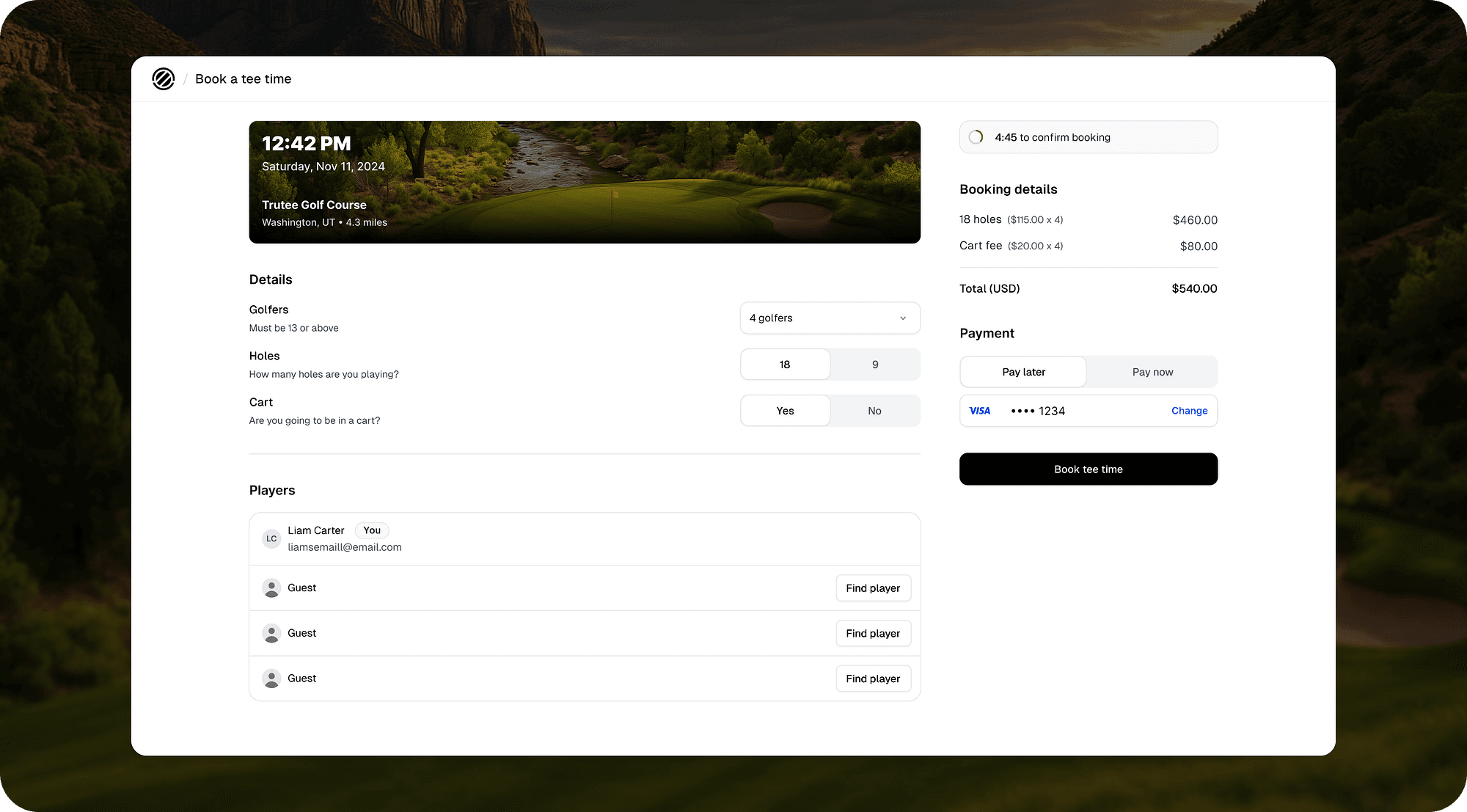The height and width of the screenshot is (812, 1467).
Task: Click the Saturday, Nov 11, 2024 date
Action: [x=323, y=167]
